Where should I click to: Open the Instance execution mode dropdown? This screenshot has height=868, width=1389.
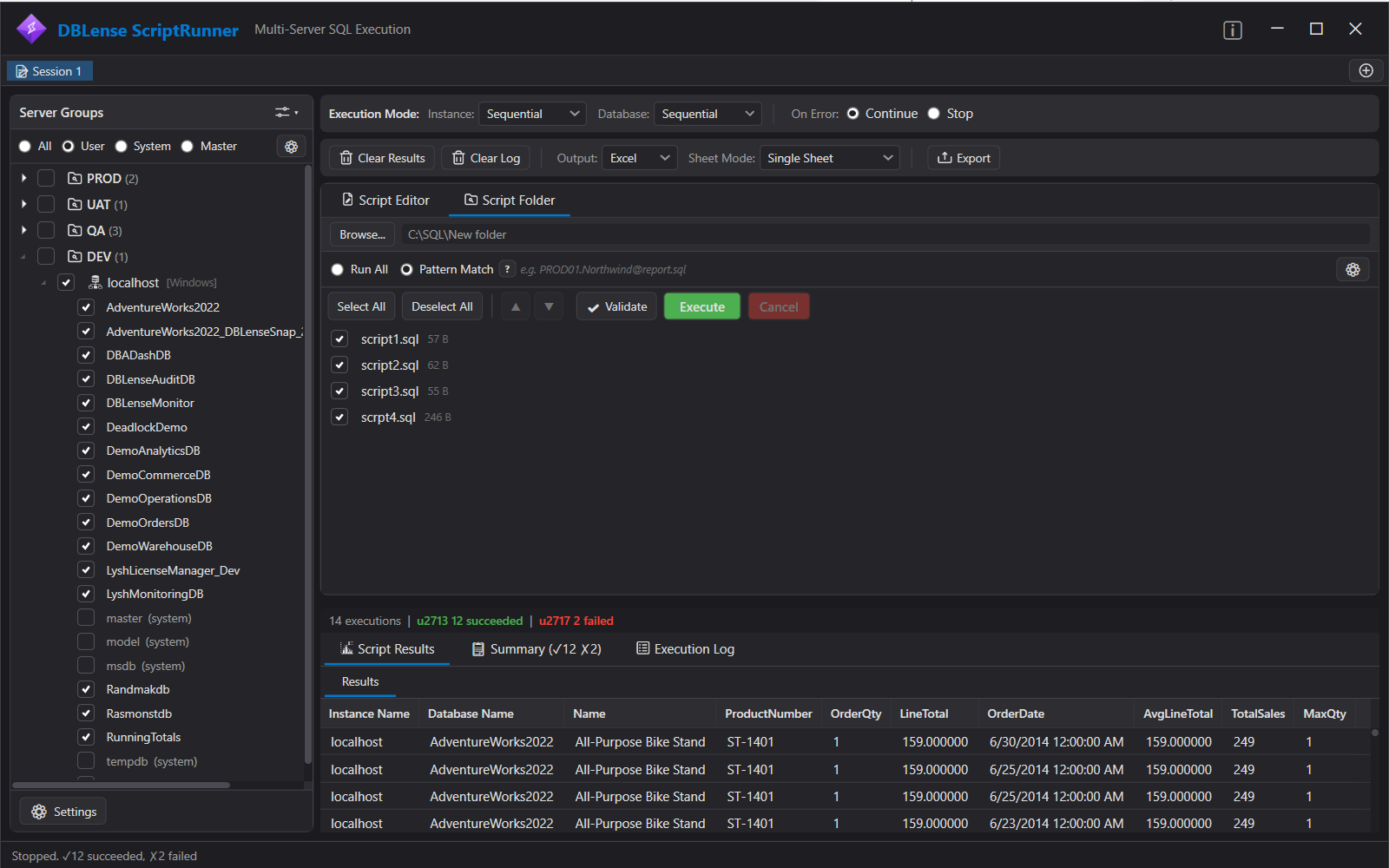532,114
